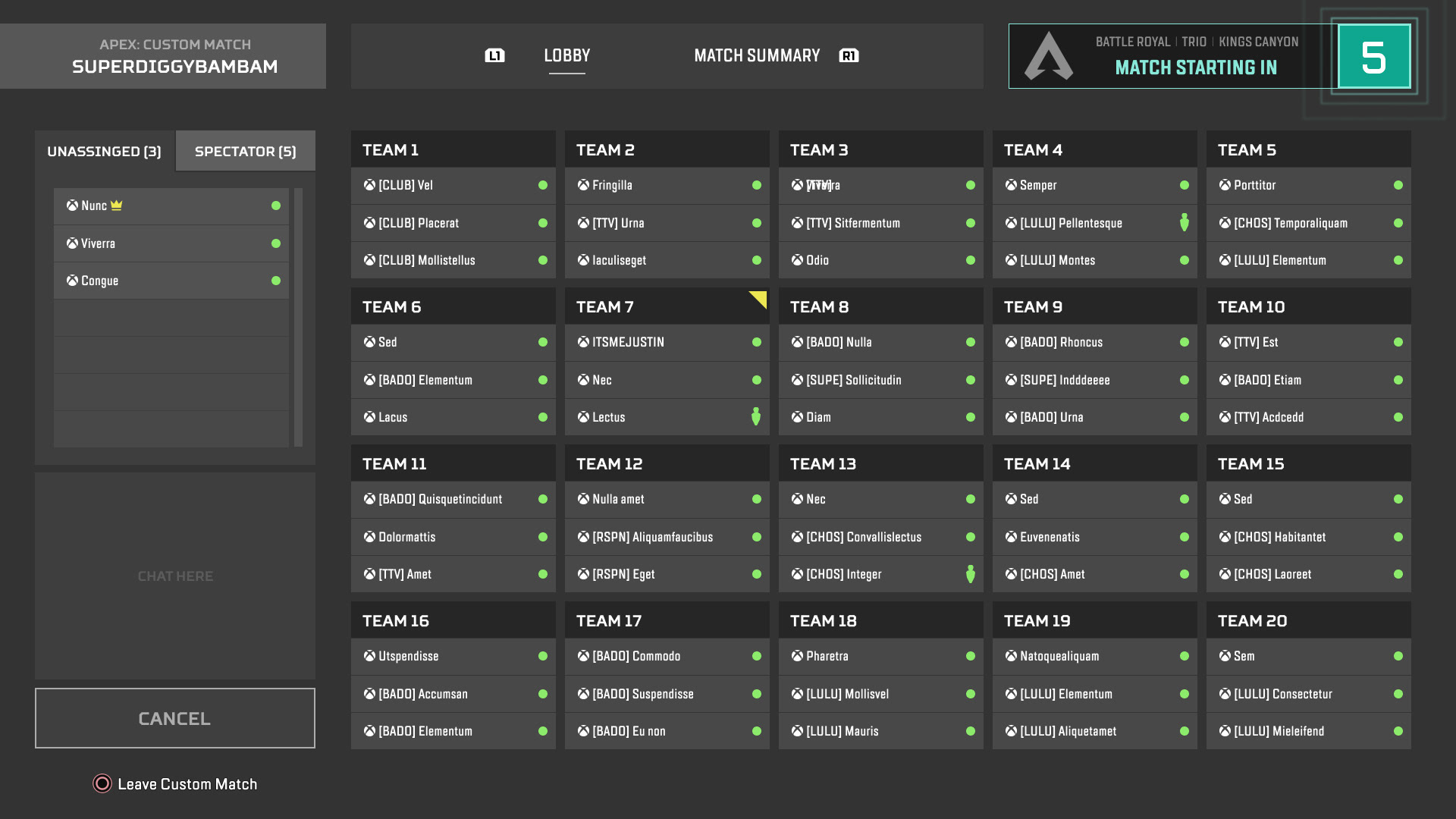Click the circle button icon for Leave Custom Match

[102, 783]
